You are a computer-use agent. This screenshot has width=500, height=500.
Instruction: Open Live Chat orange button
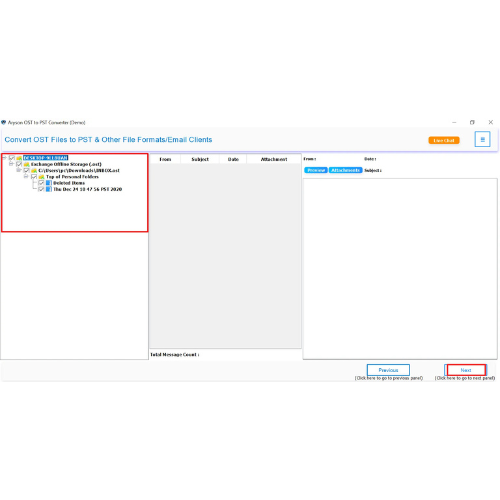coord(444,140)
